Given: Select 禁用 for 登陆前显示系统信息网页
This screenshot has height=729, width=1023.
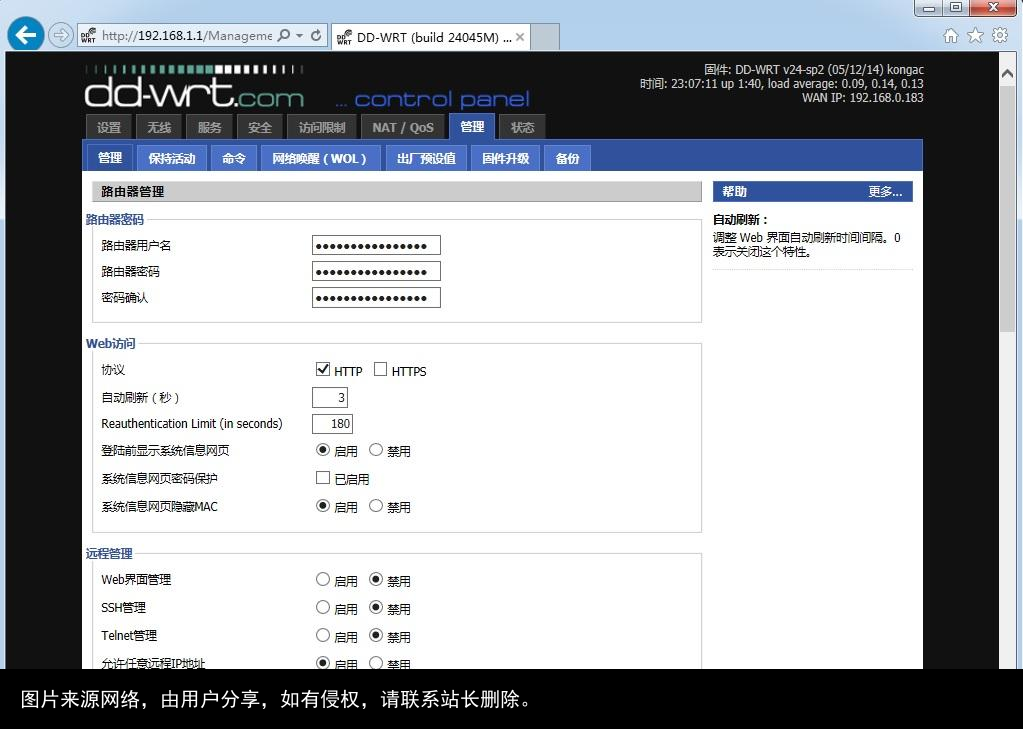Looking at the screenshot, I should (x=376, y=450).
